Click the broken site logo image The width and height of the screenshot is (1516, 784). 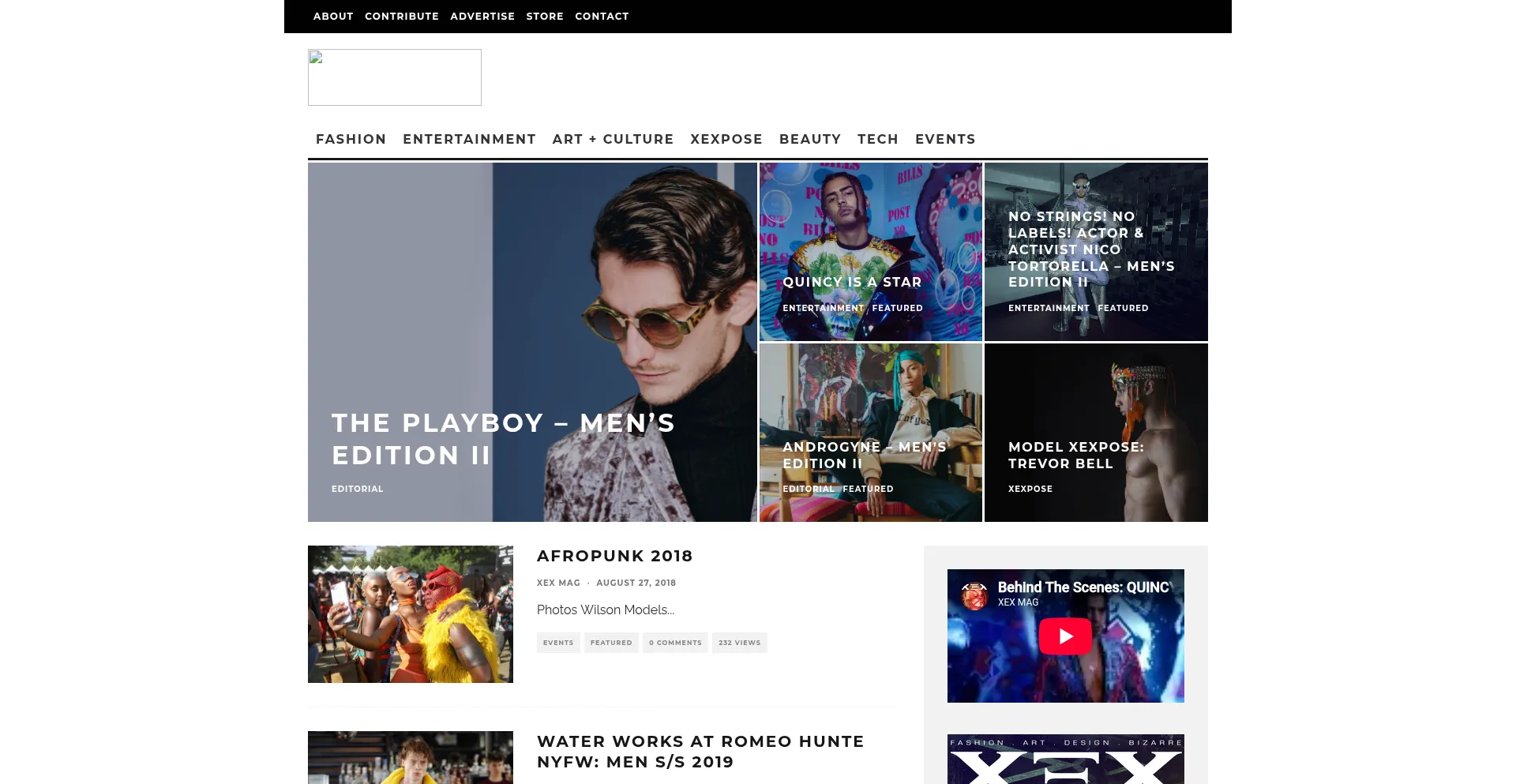click(395, 77)
